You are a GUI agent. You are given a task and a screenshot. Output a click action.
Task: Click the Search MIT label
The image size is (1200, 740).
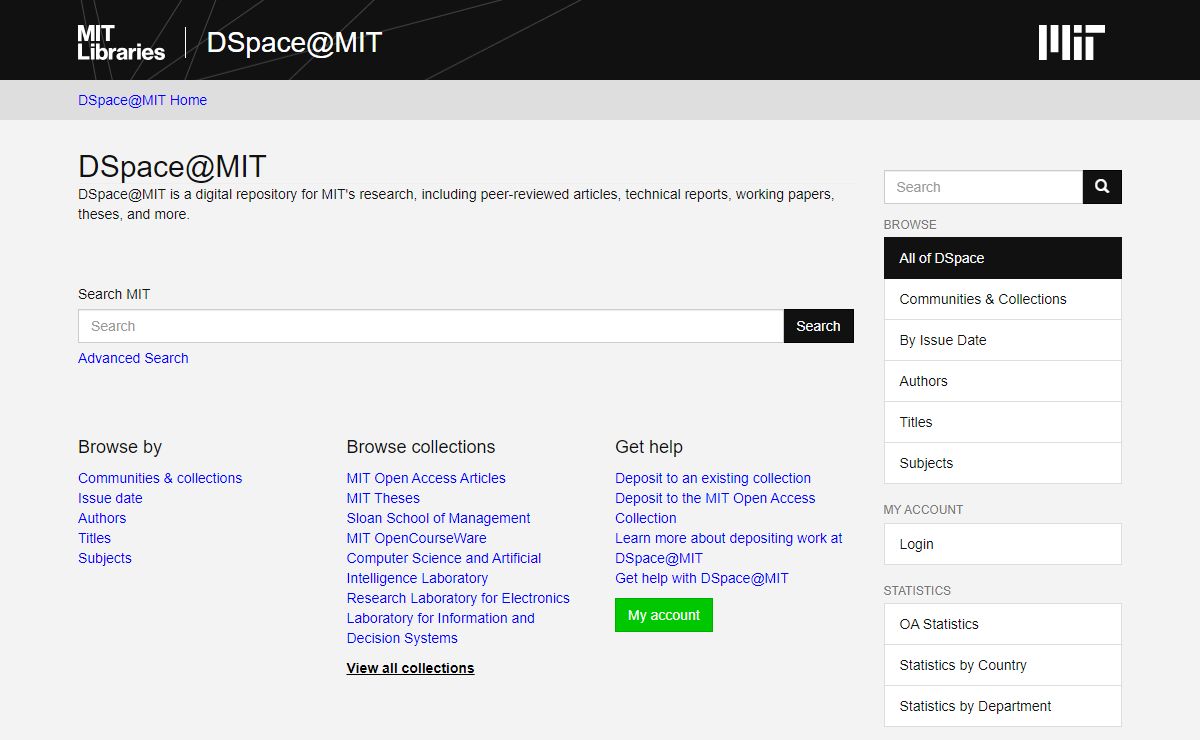tap(114, 294)
